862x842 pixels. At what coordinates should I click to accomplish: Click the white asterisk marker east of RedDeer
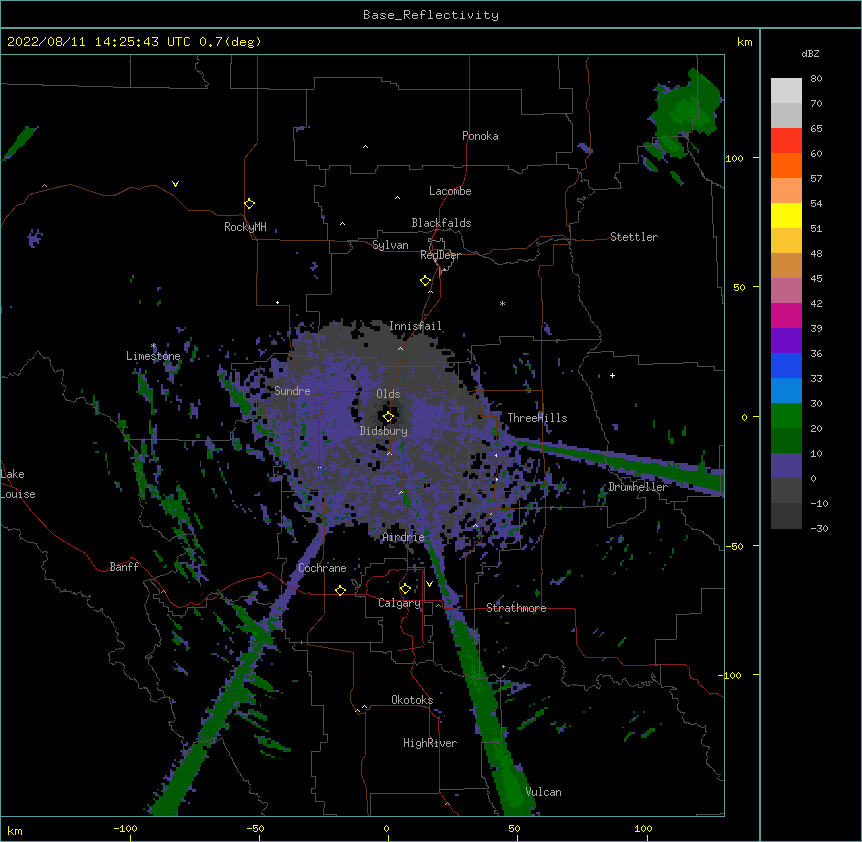coord(502,304)
